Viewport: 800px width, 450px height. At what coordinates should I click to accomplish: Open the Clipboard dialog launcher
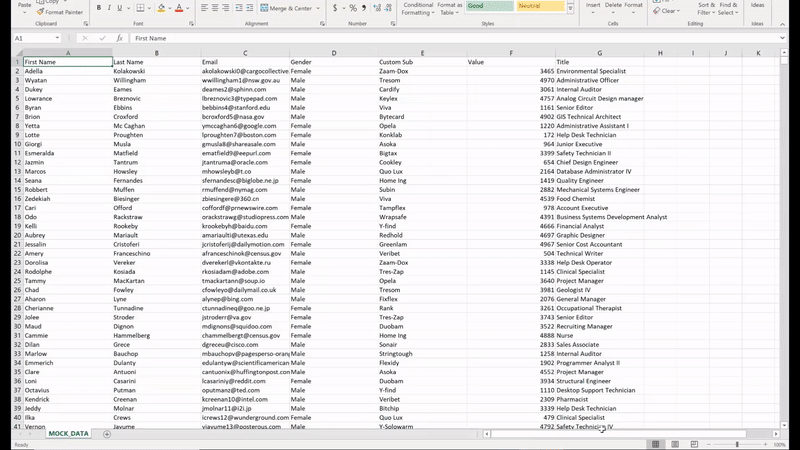[x=86, y=23]
